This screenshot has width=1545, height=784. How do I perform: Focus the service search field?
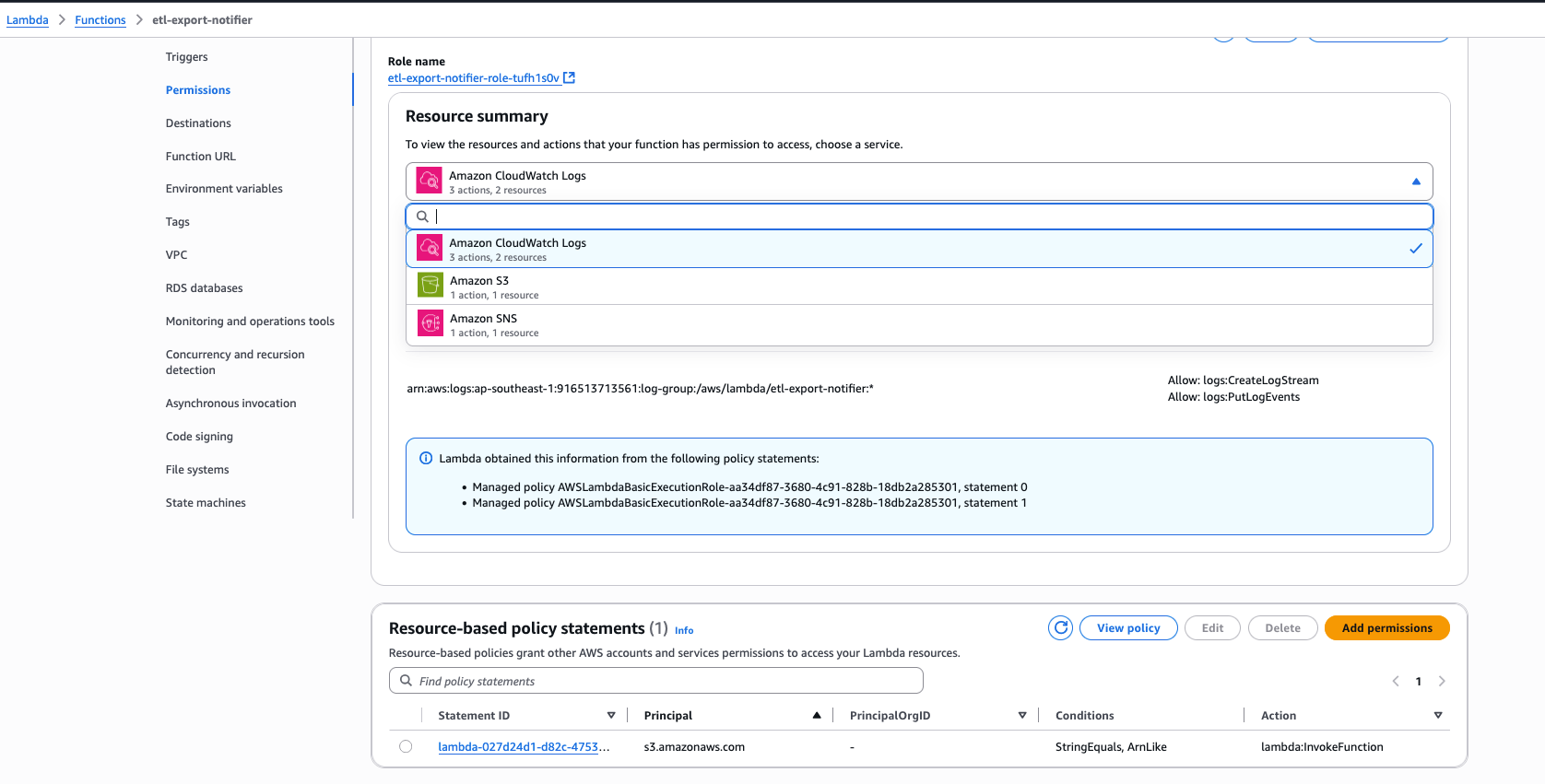tap(919, 216)
